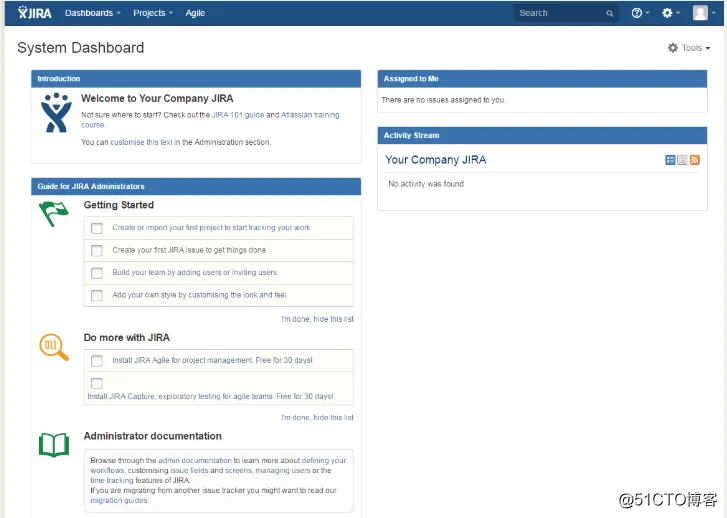This screenshot has width=727, height=518.
Task: Click the orange magnifier 'Do more' icon
Action: (x=54, y=347)
